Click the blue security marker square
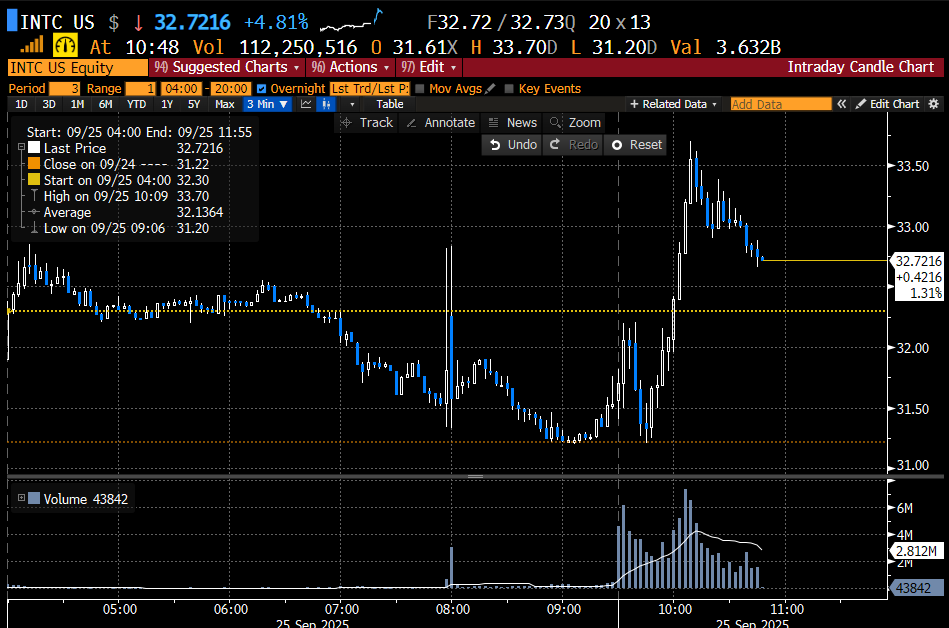Viewport: 949px width, 628px height. [12, 20]
